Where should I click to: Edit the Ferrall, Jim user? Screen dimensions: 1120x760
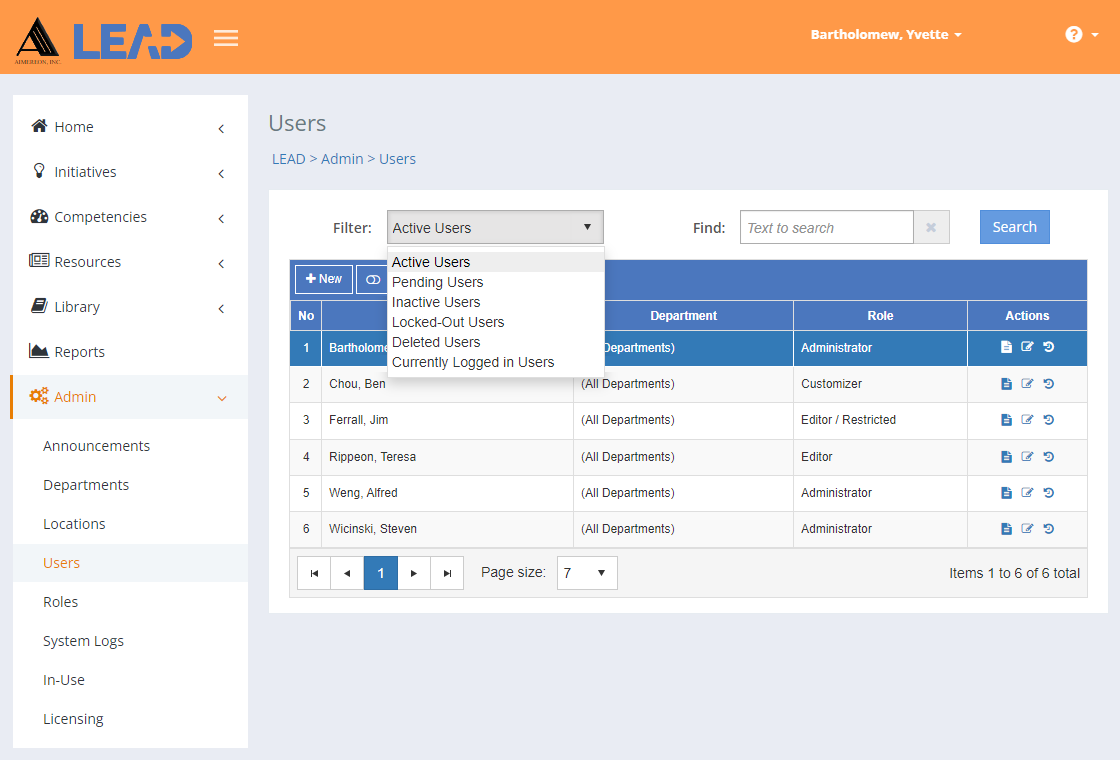(1027, 419)
